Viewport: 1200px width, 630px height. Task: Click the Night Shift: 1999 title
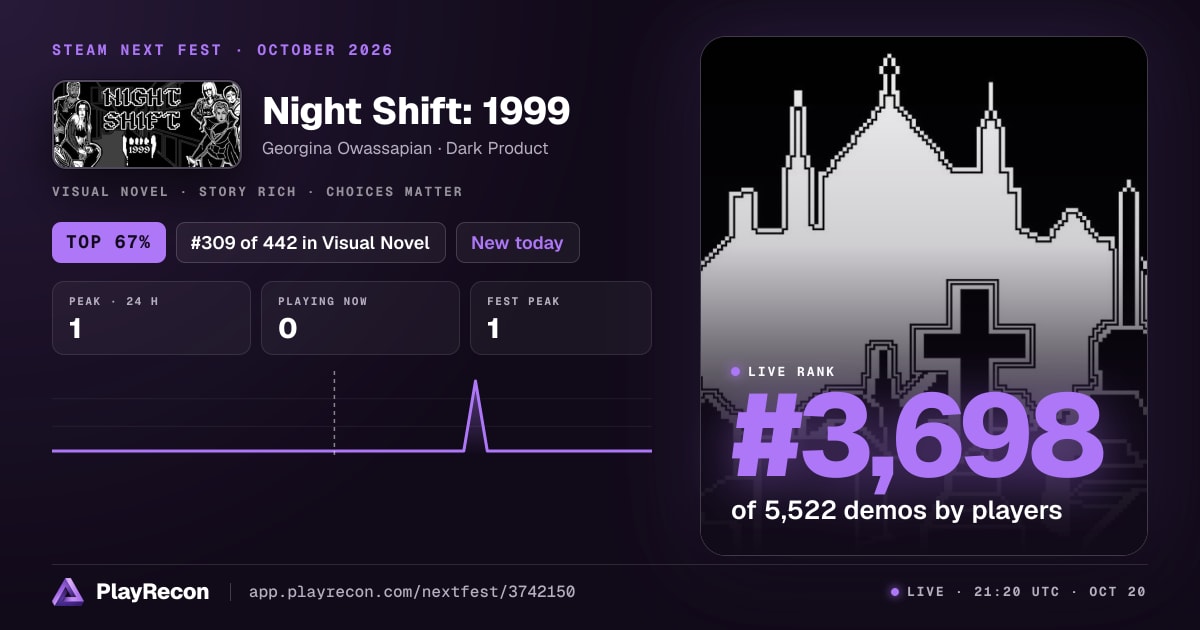(x=416, y=111)
